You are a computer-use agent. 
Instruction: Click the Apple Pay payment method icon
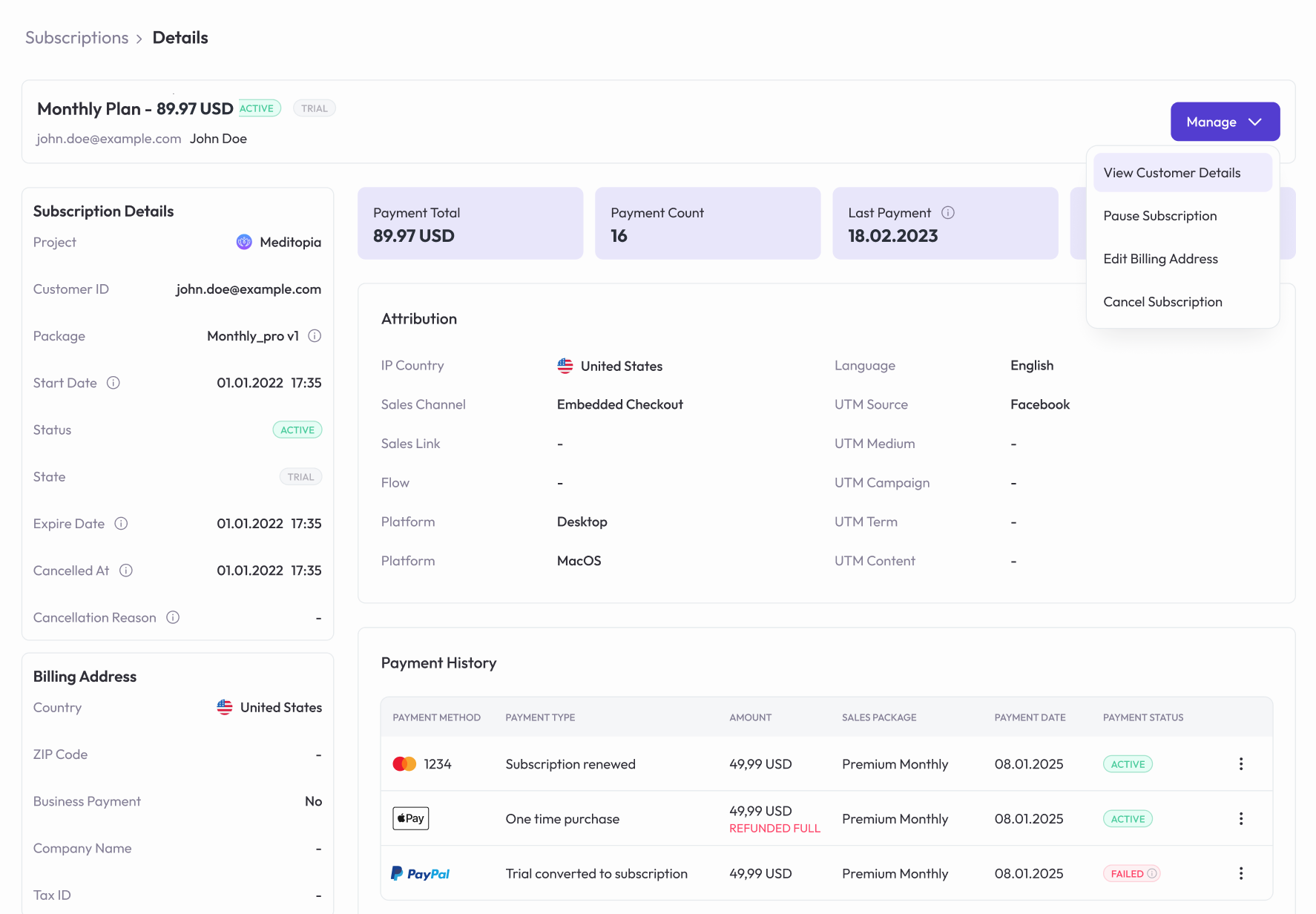[x=410, y=818]
